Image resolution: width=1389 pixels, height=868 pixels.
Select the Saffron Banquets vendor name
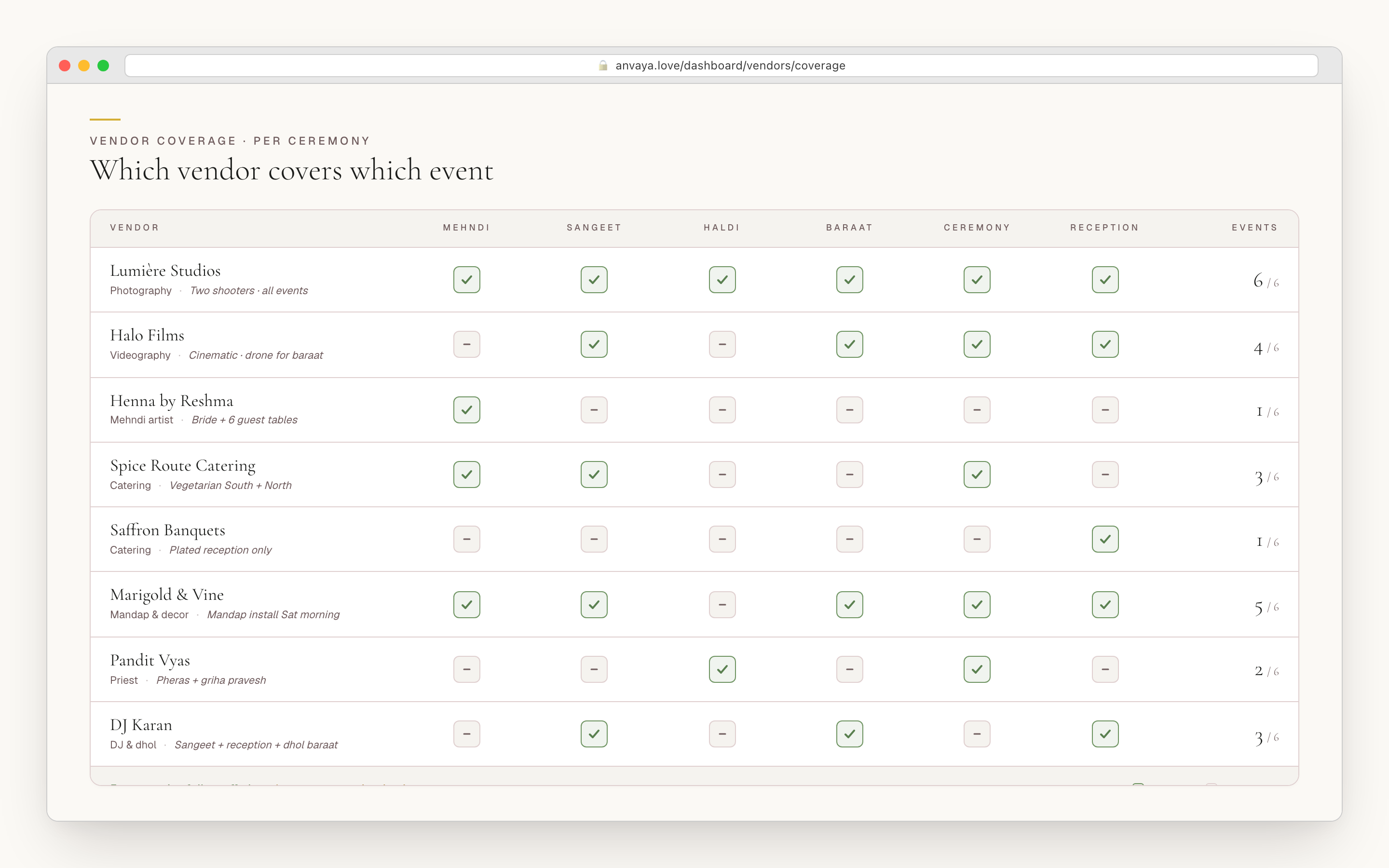(168, 530)
